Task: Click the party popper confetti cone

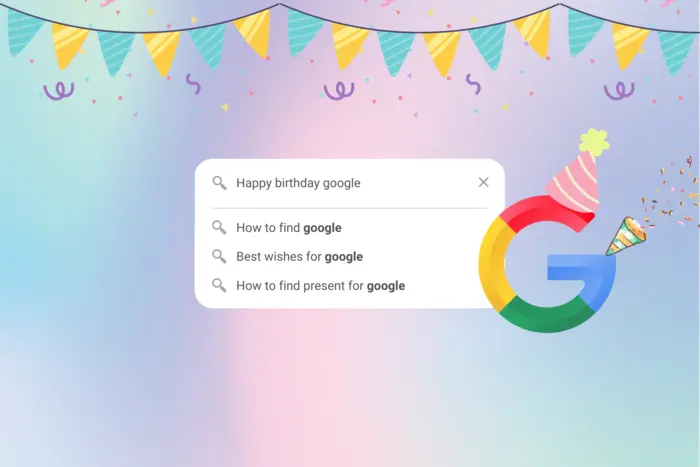Action: (626, 236)
